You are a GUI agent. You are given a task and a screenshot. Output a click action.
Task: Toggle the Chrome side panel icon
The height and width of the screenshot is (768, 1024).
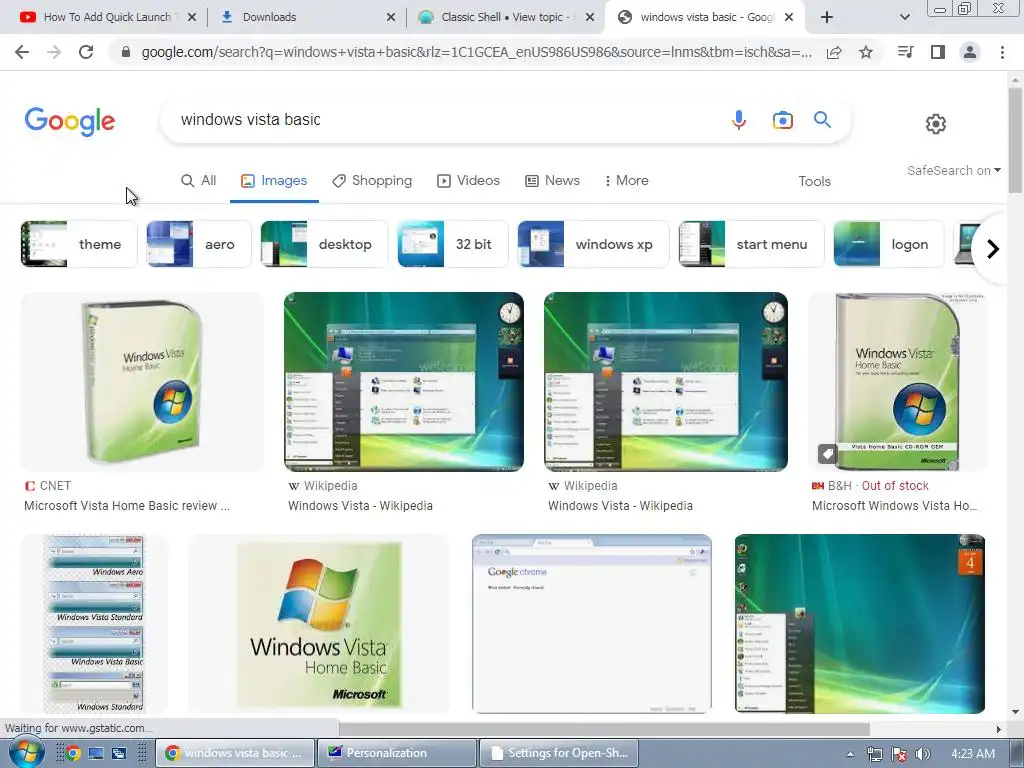point(938,52)
